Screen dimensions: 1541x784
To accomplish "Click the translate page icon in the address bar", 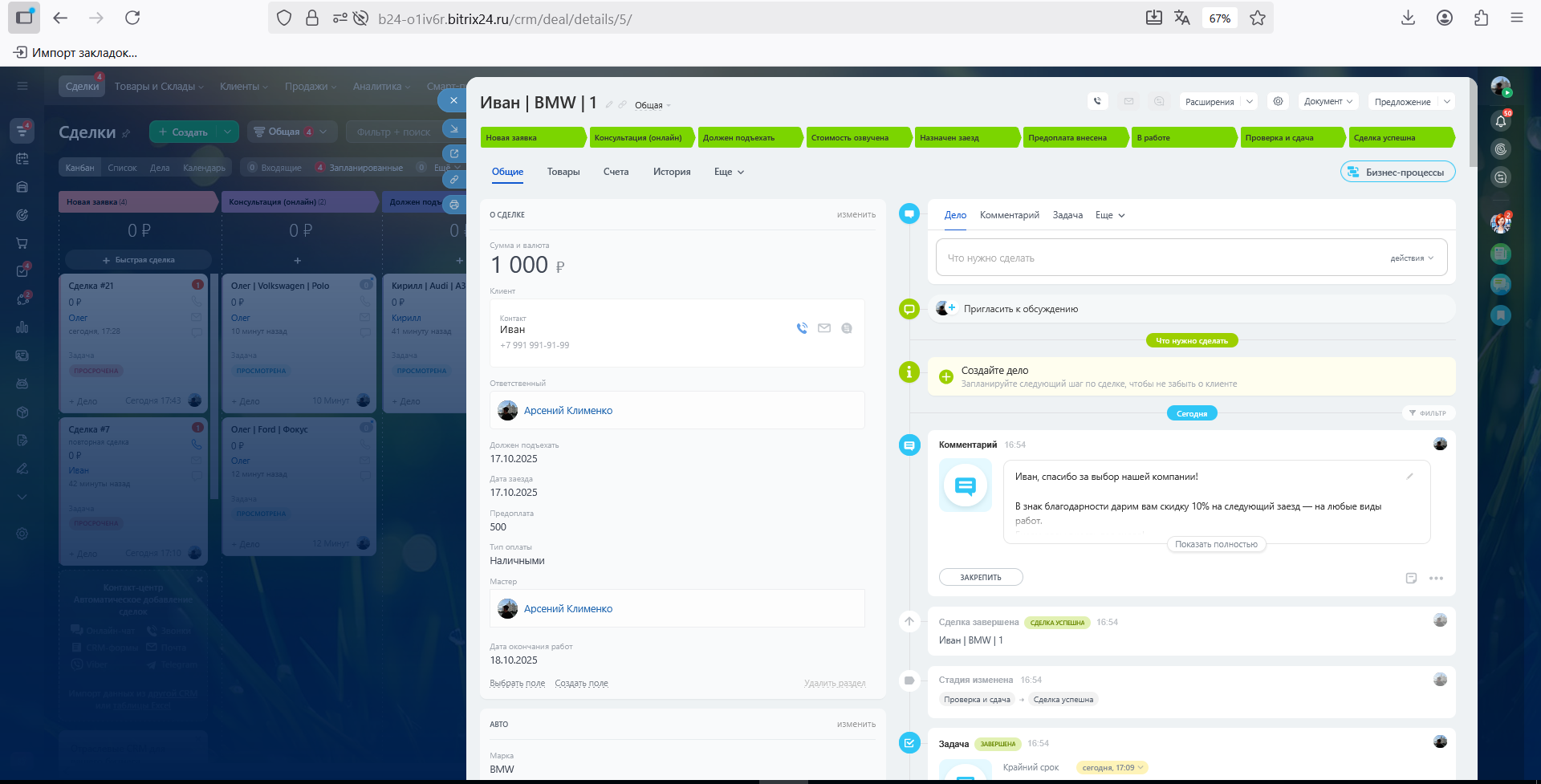I will [1182, 18].
